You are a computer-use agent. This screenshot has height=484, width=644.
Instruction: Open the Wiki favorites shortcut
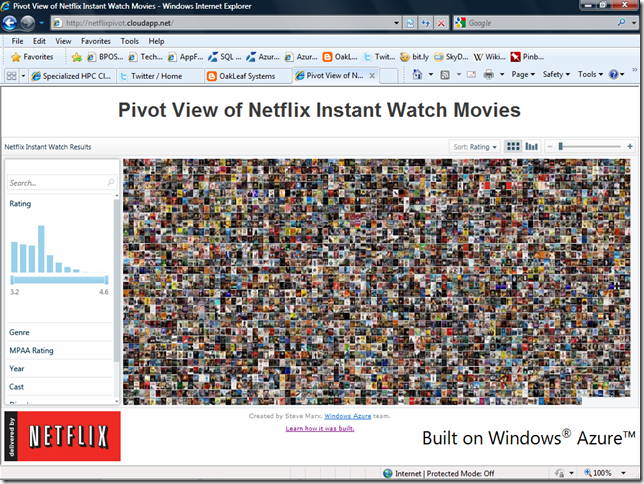[489, 57]
